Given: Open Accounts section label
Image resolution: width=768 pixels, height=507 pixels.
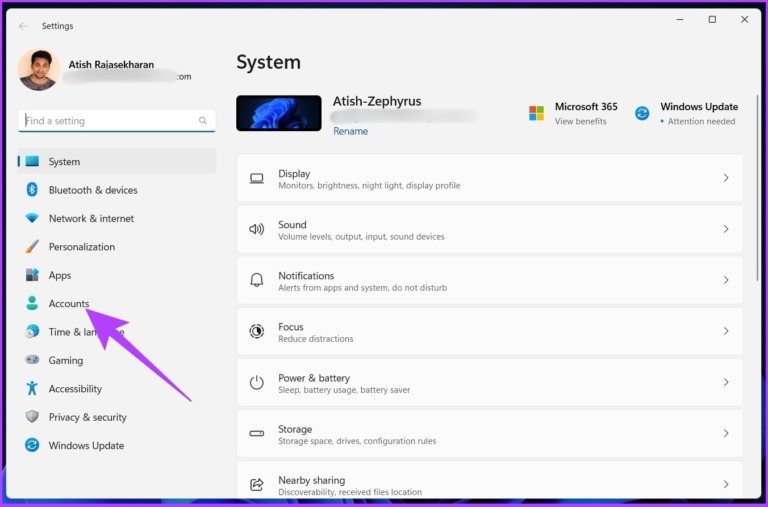Looking at the screenshot, I should [69, 304].
